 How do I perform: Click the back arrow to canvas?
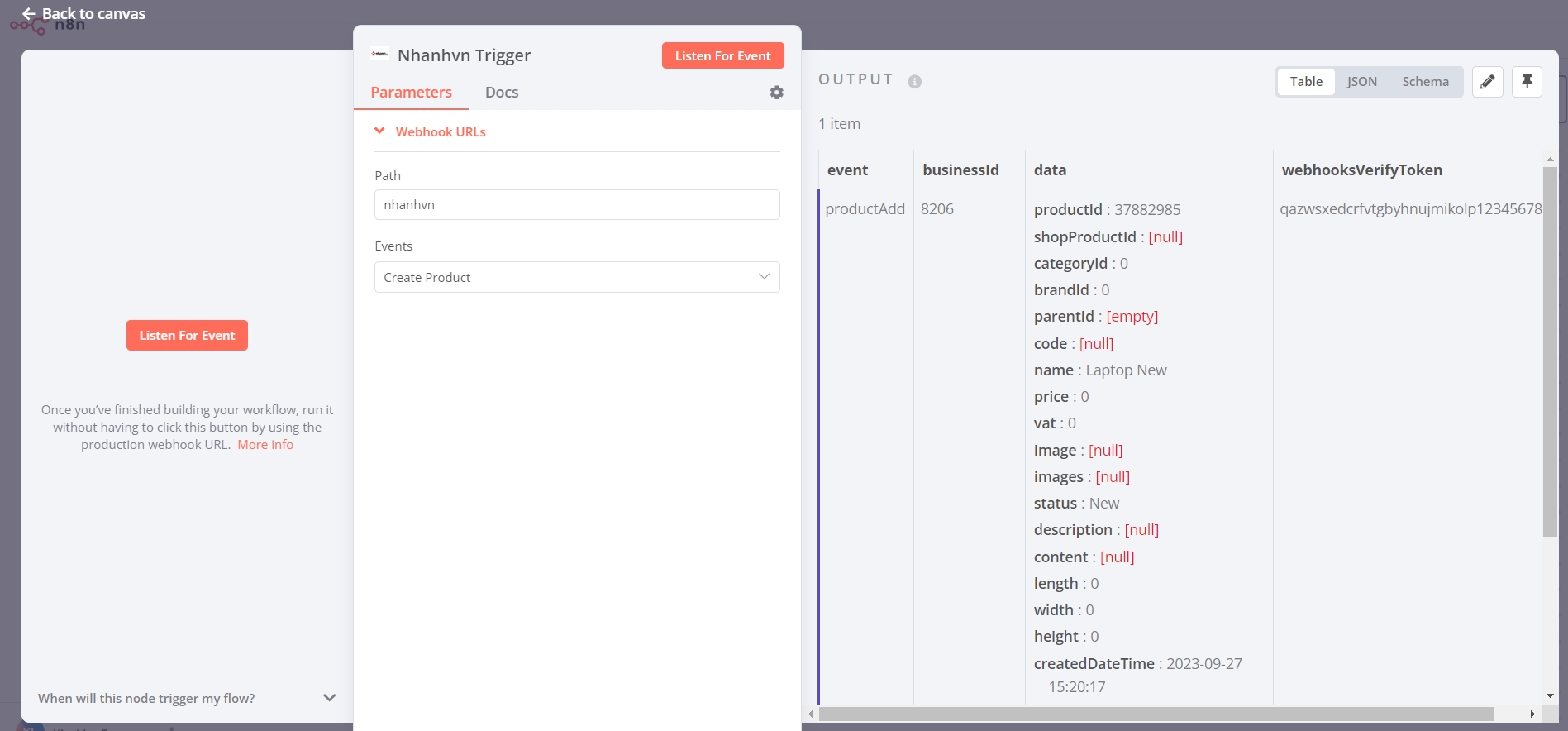coord(29,13)
